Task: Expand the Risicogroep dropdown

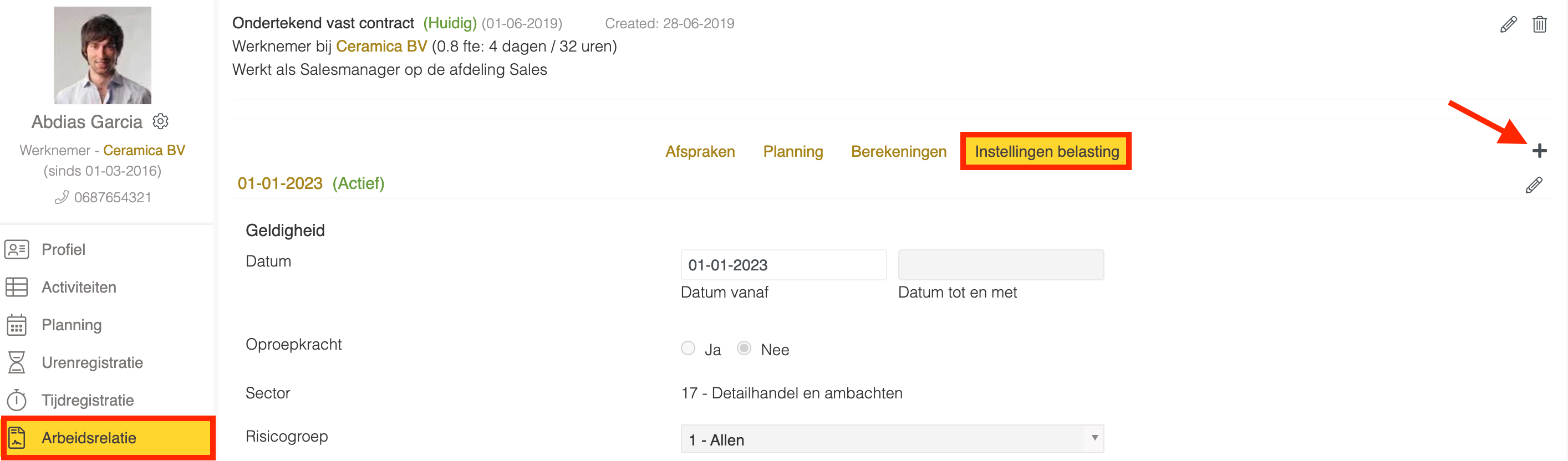Action: pos(892,439)
